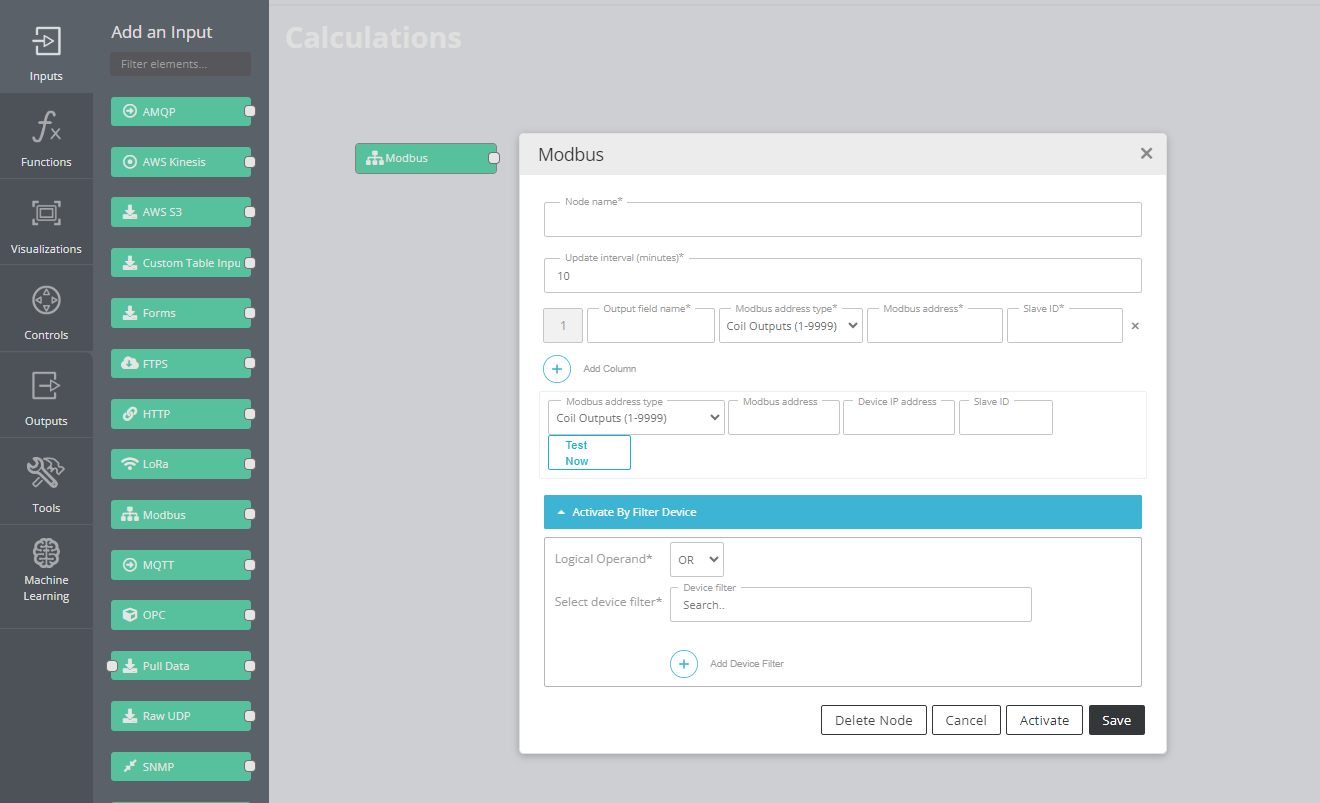Focus the Modbus address field in test section
The height and width of the screenshot is (803, 1320).
coord(784,418)
